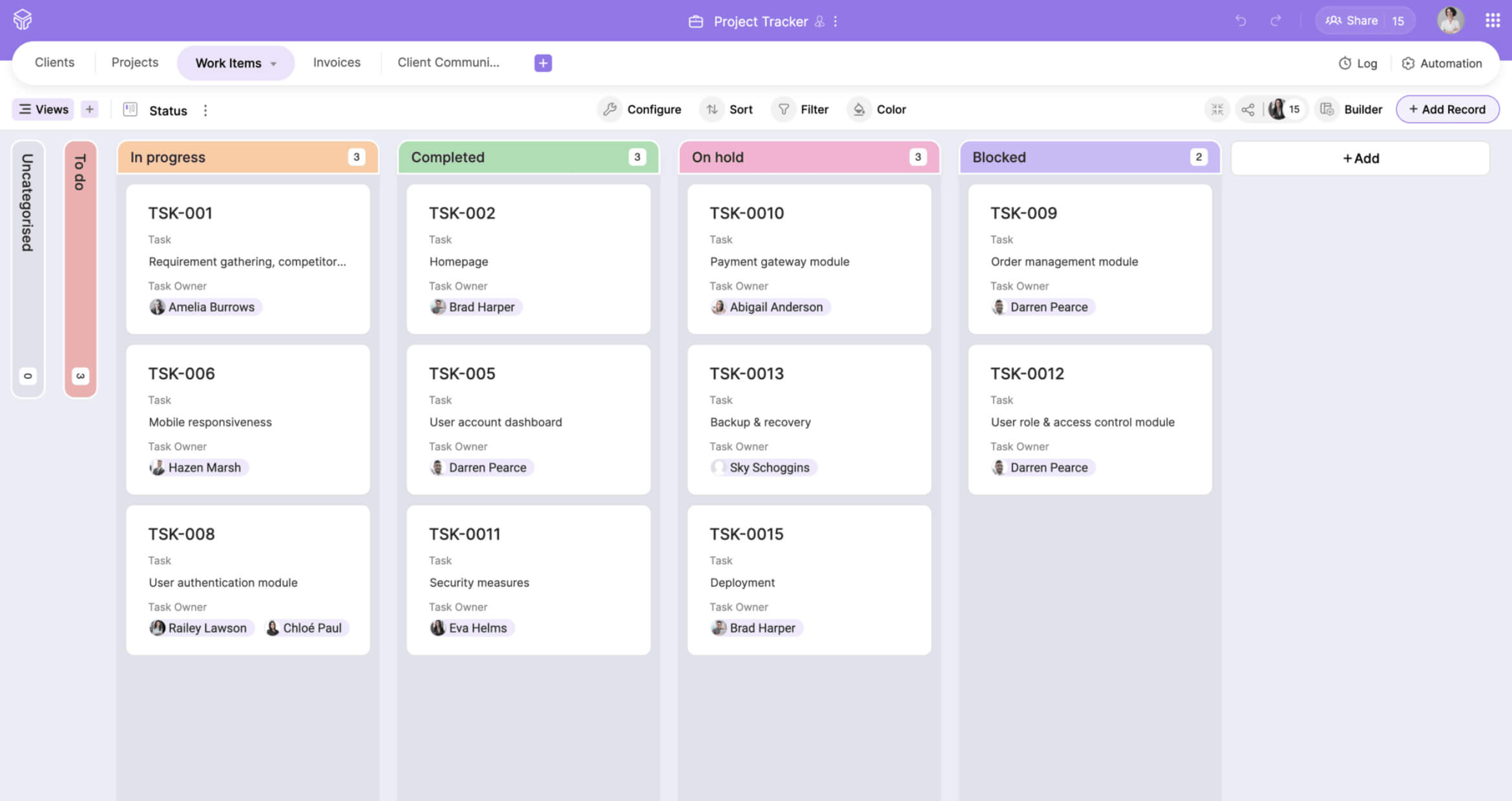Open the apps grid icon
1512x801 pixels.
(1493, 21)
